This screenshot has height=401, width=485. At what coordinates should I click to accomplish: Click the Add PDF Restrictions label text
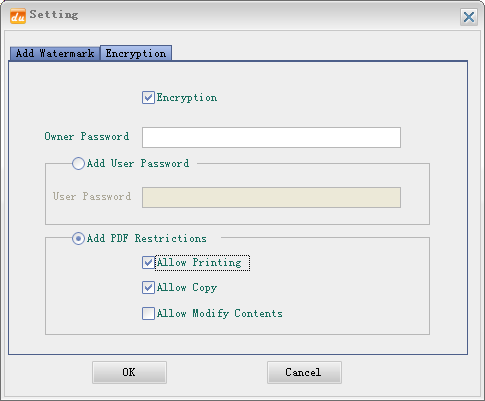(x=147, y=239)
